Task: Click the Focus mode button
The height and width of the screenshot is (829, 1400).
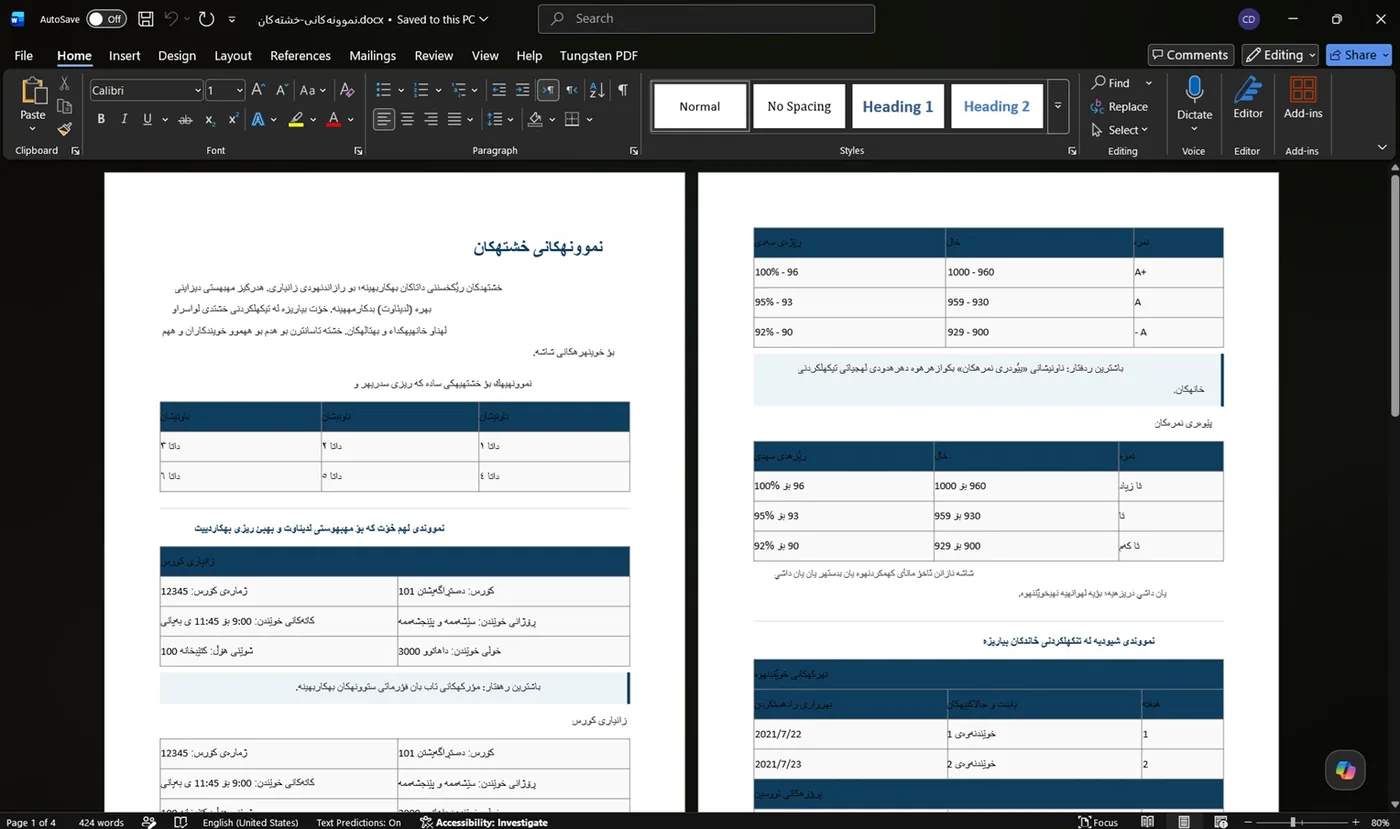Action: [1098, 822]
